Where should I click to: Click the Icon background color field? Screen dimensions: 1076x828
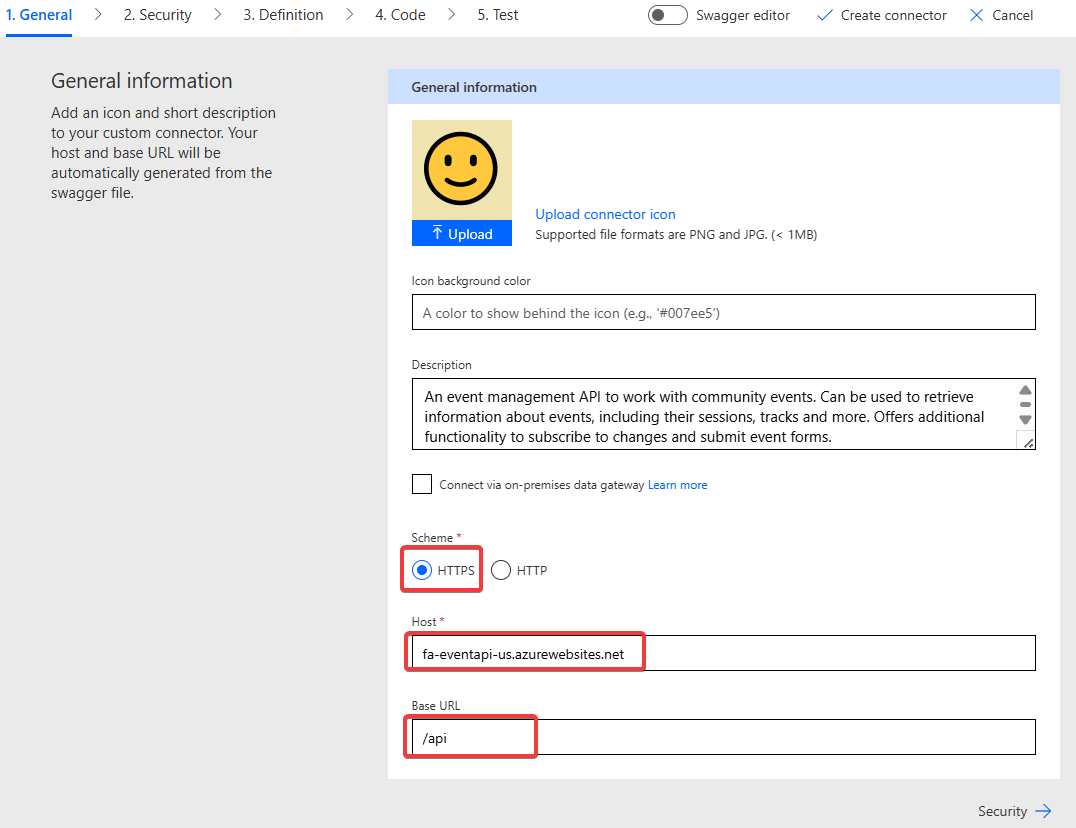click(x=723, y=312)
